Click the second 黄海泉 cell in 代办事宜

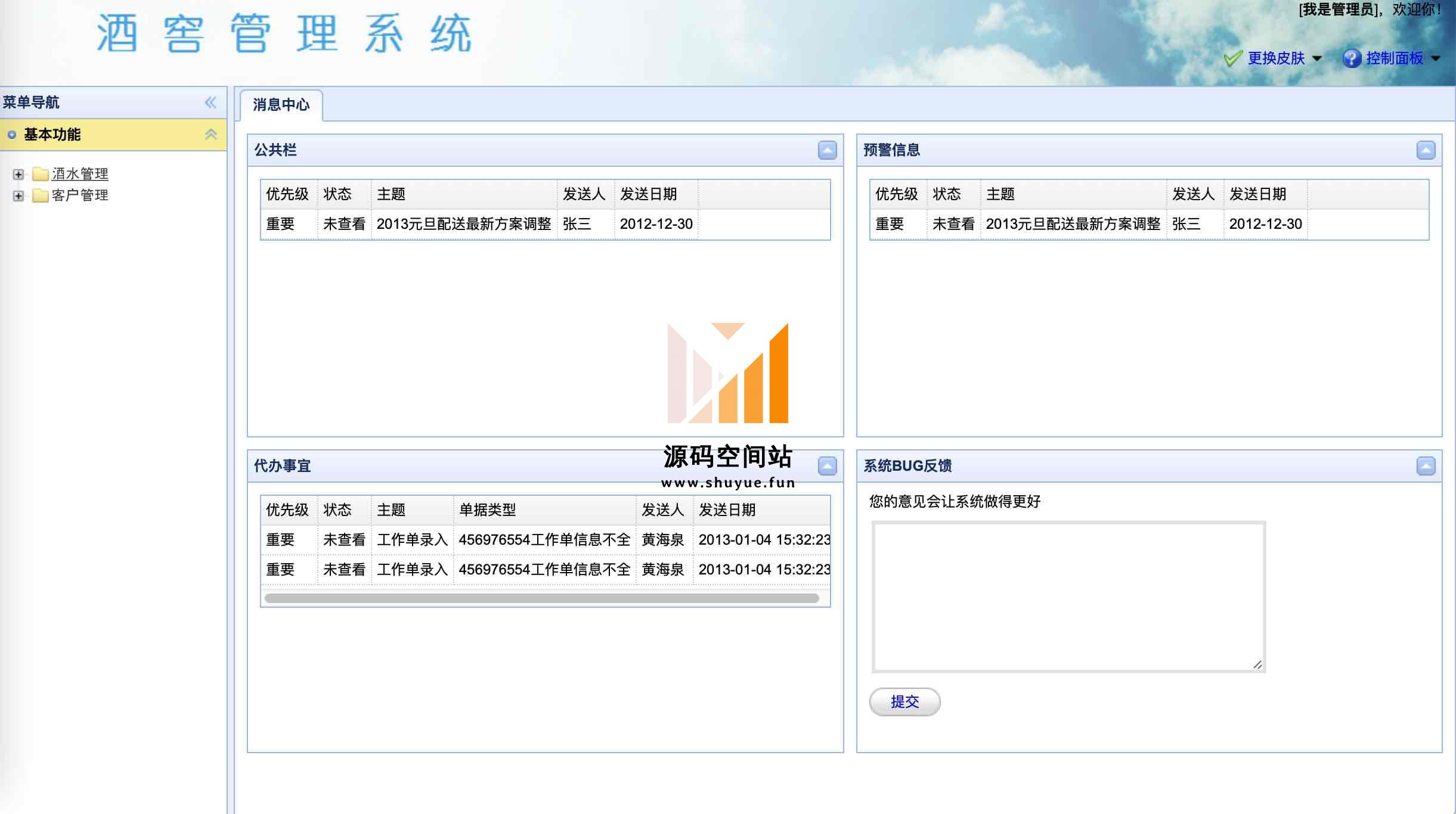click(665, 570)
